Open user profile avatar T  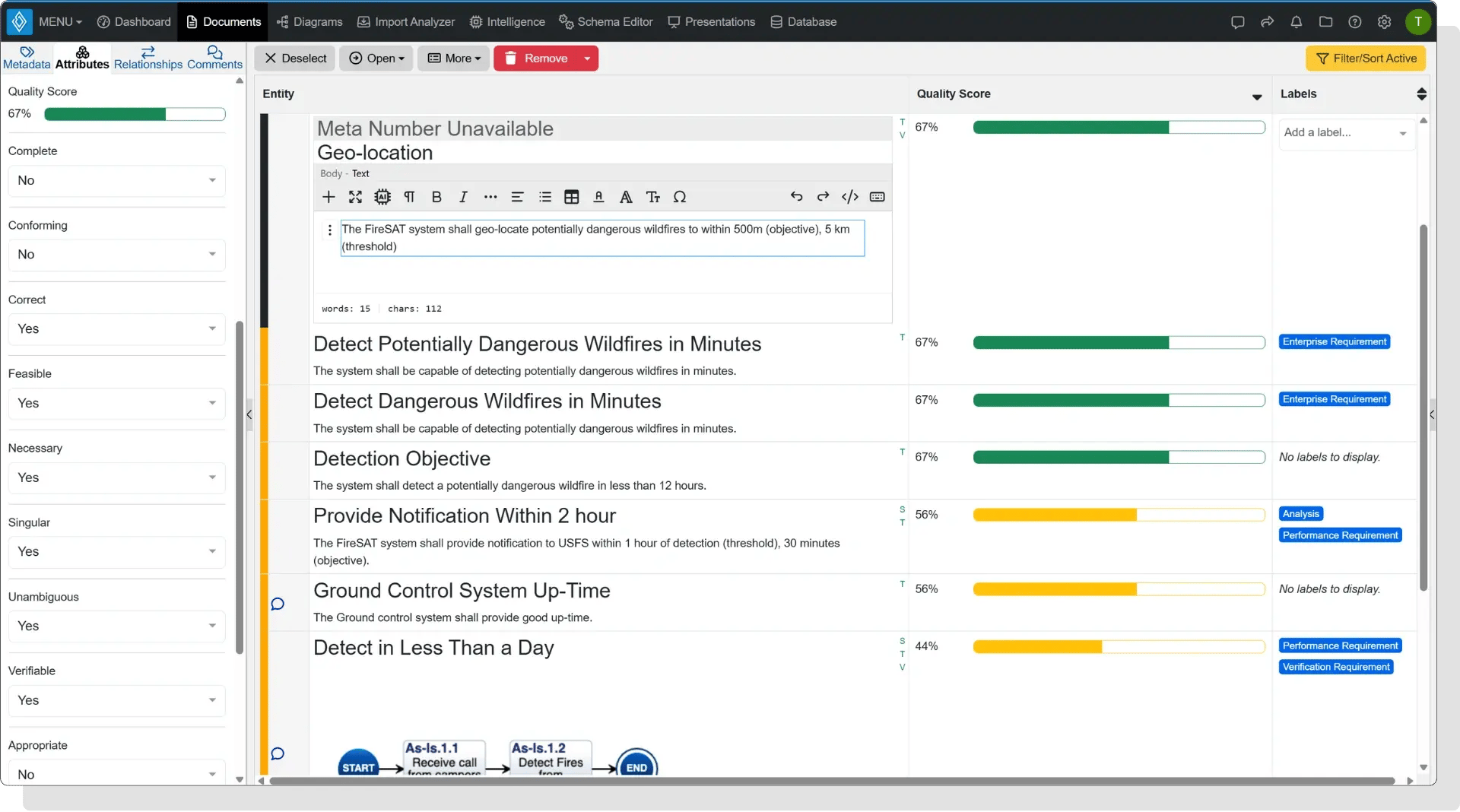(x=1418, y=22)
